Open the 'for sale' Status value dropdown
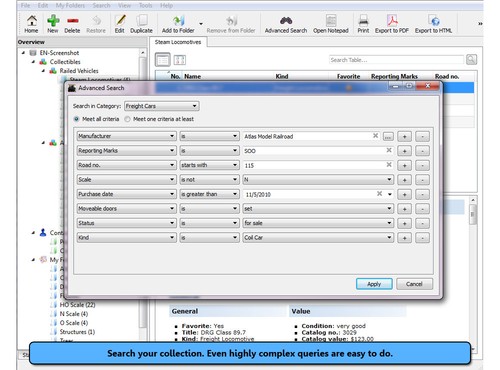 coord(318,223)
